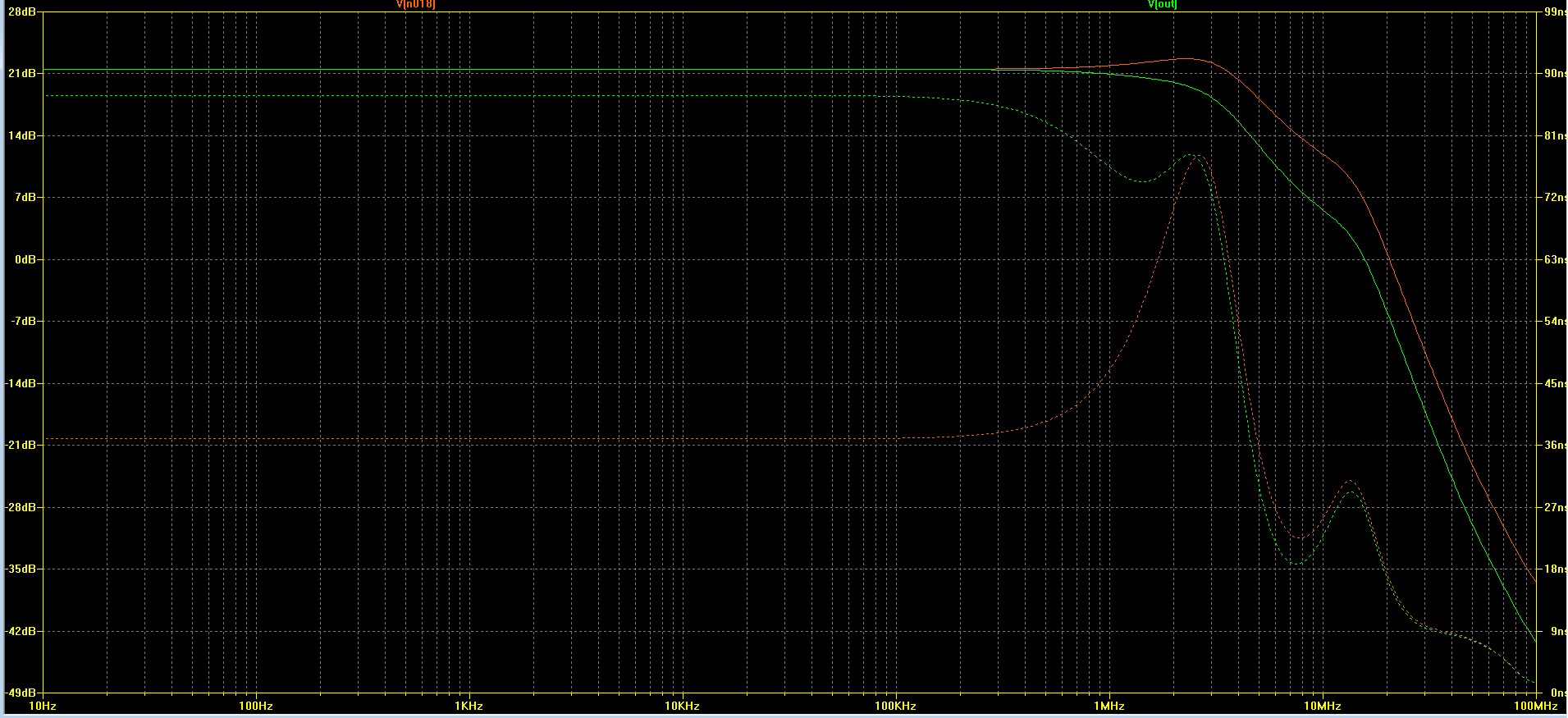Click the 21dB label on the magnitude axis

point(22,73)
